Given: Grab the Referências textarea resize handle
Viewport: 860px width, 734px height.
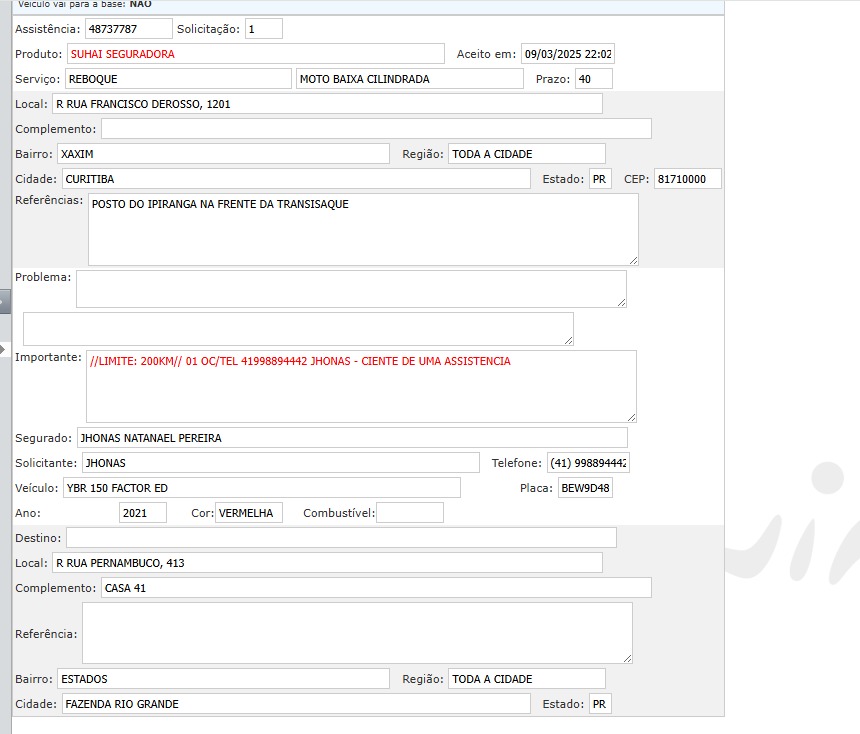Looking at the screenshot, I should tap(633, 261).
